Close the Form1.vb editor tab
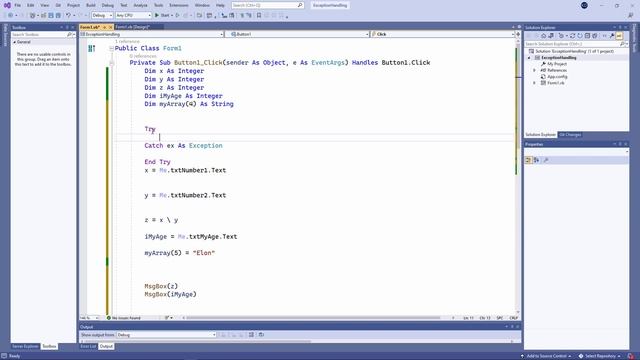This screenshot has height=360, width=640. [x=110, y=27]
